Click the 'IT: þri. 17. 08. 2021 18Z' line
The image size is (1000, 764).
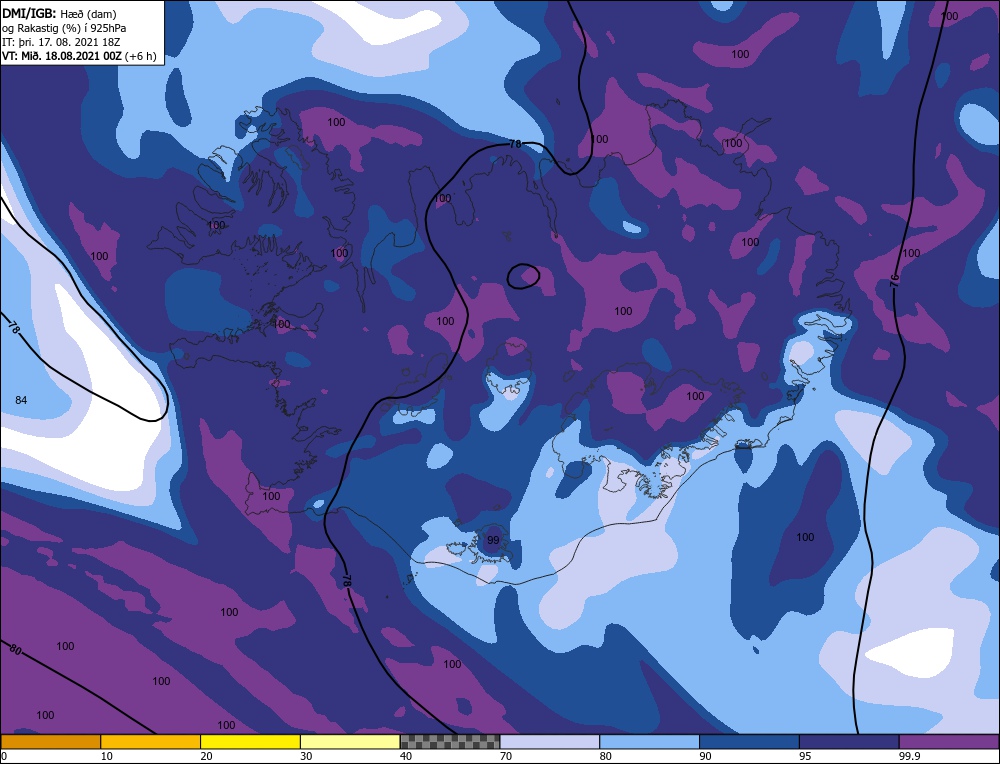click(x=62, y=42)
